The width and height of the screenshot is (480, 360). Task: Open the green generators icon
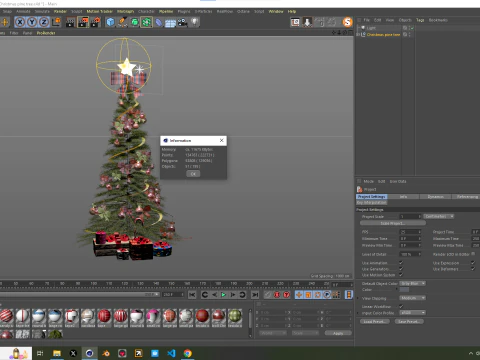135,22
